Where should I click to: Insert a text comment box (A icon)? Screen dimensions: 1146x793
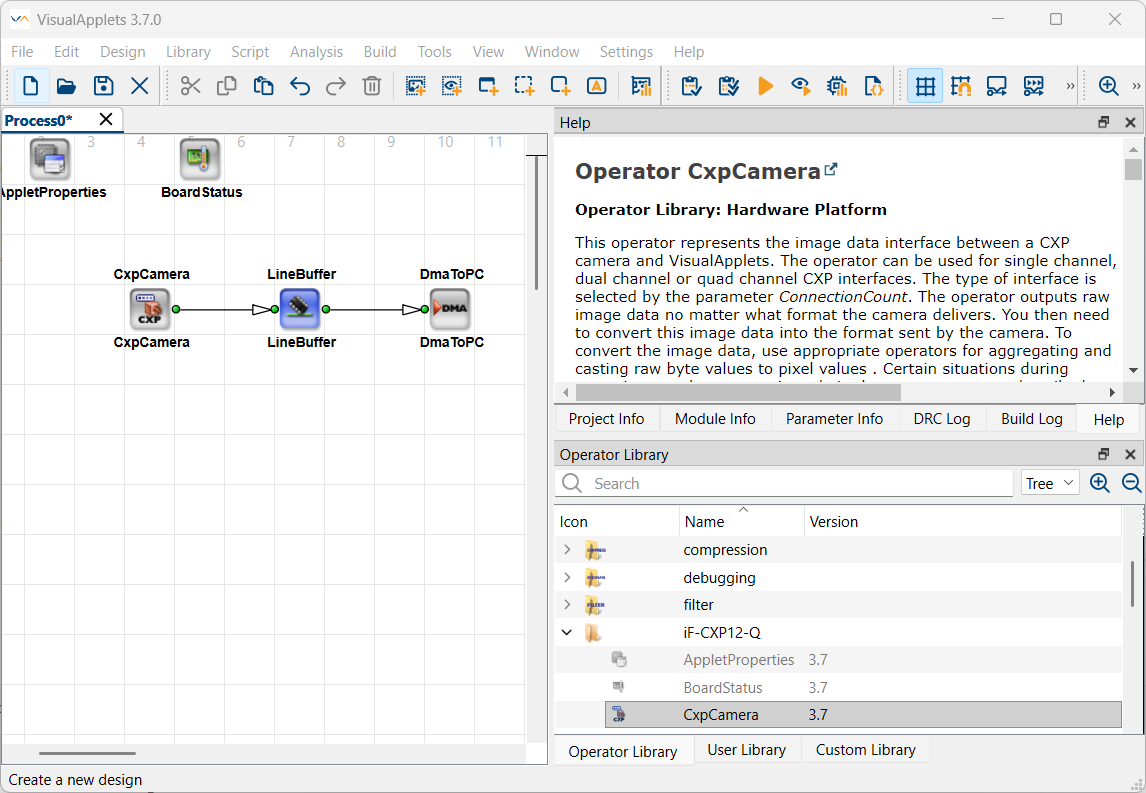pos(596,86)
